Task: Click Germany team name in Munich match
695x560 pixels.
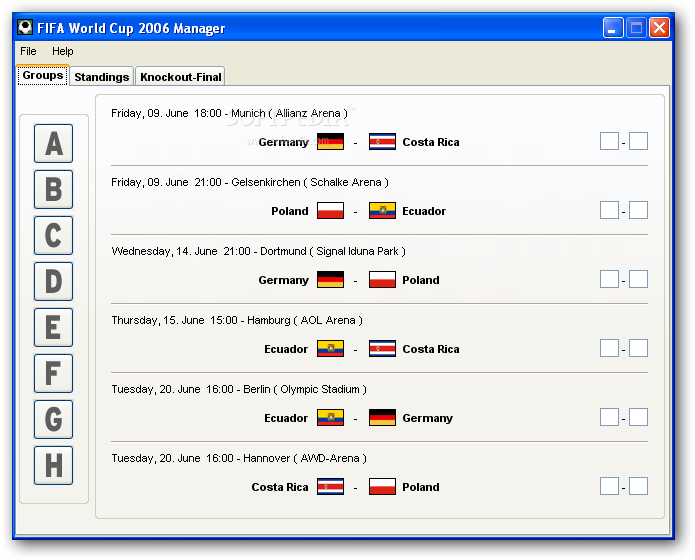Action: click(284, 142)
